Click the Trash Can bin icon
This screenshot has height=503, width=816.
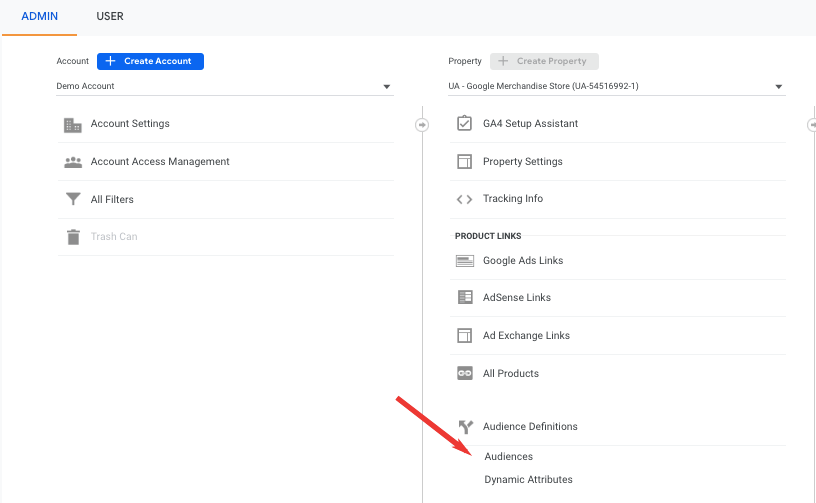pyautogui.click(x=73, y=237)
